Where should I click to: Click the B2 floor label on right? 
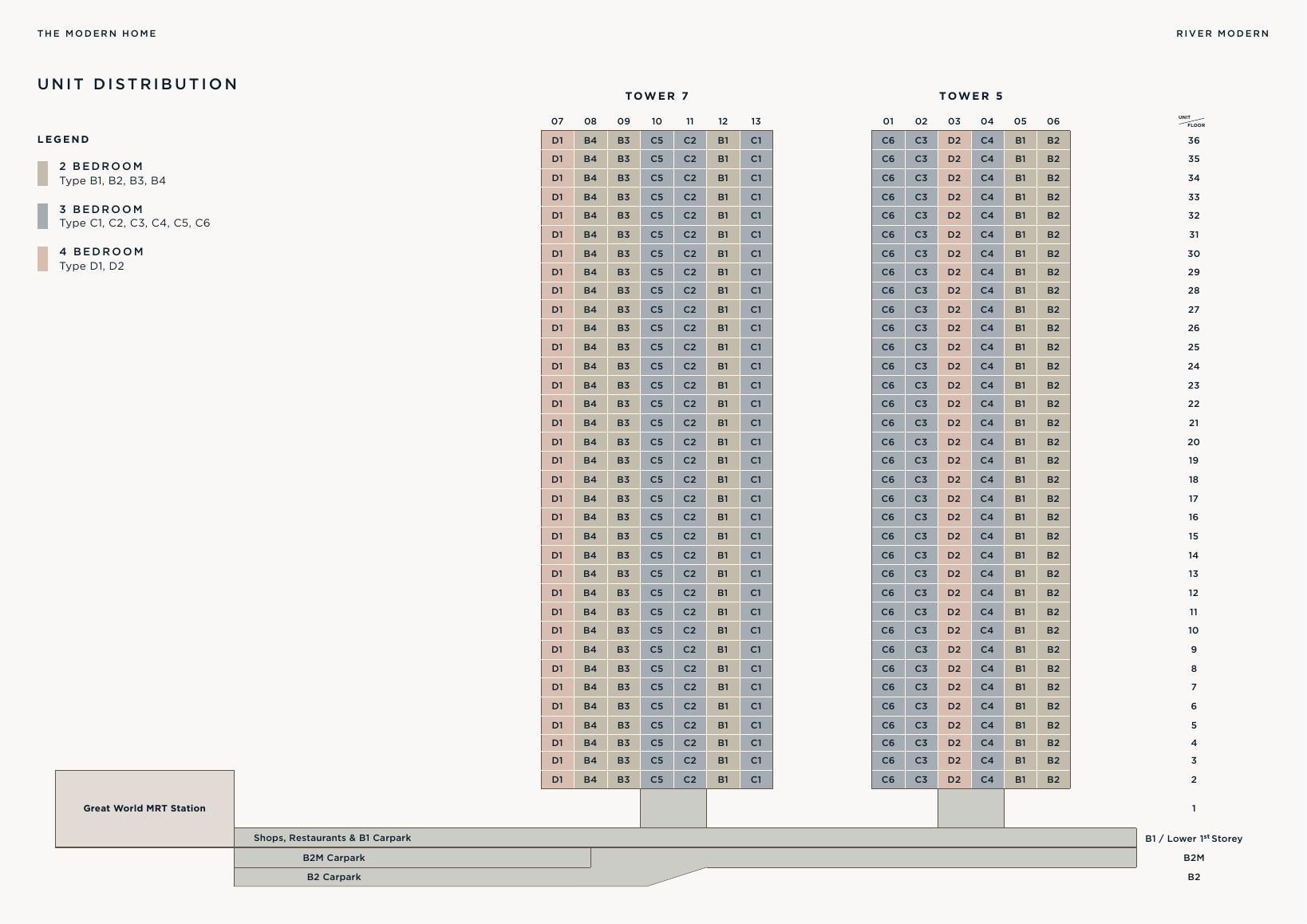(x=1194, y=877)
